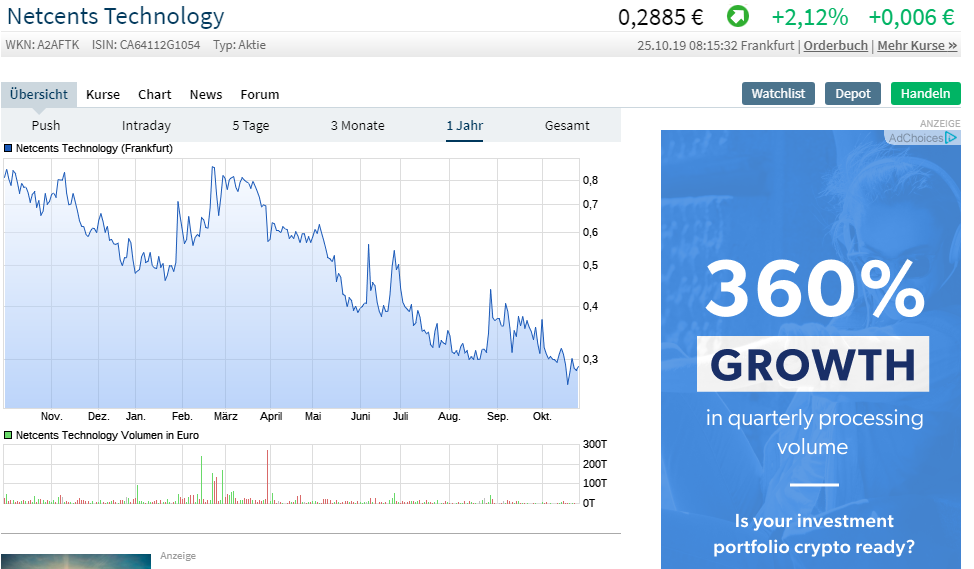Click the green up-arrow trend icon
This screenshot has height=569, width=974.
pyautogui.click(x=737, y=16)
